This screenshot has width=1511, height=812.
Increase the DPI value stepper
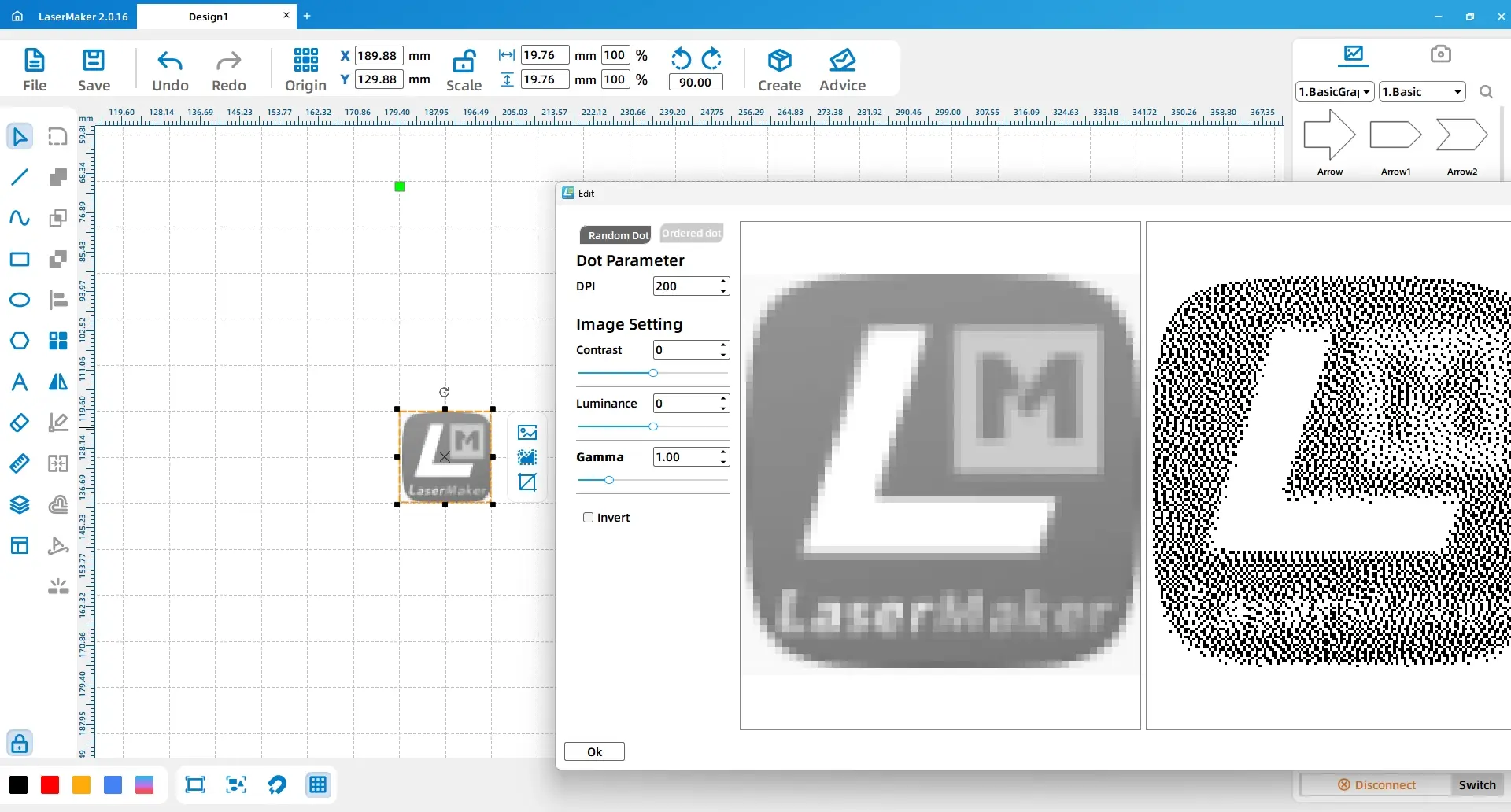(x=723, y=281)
